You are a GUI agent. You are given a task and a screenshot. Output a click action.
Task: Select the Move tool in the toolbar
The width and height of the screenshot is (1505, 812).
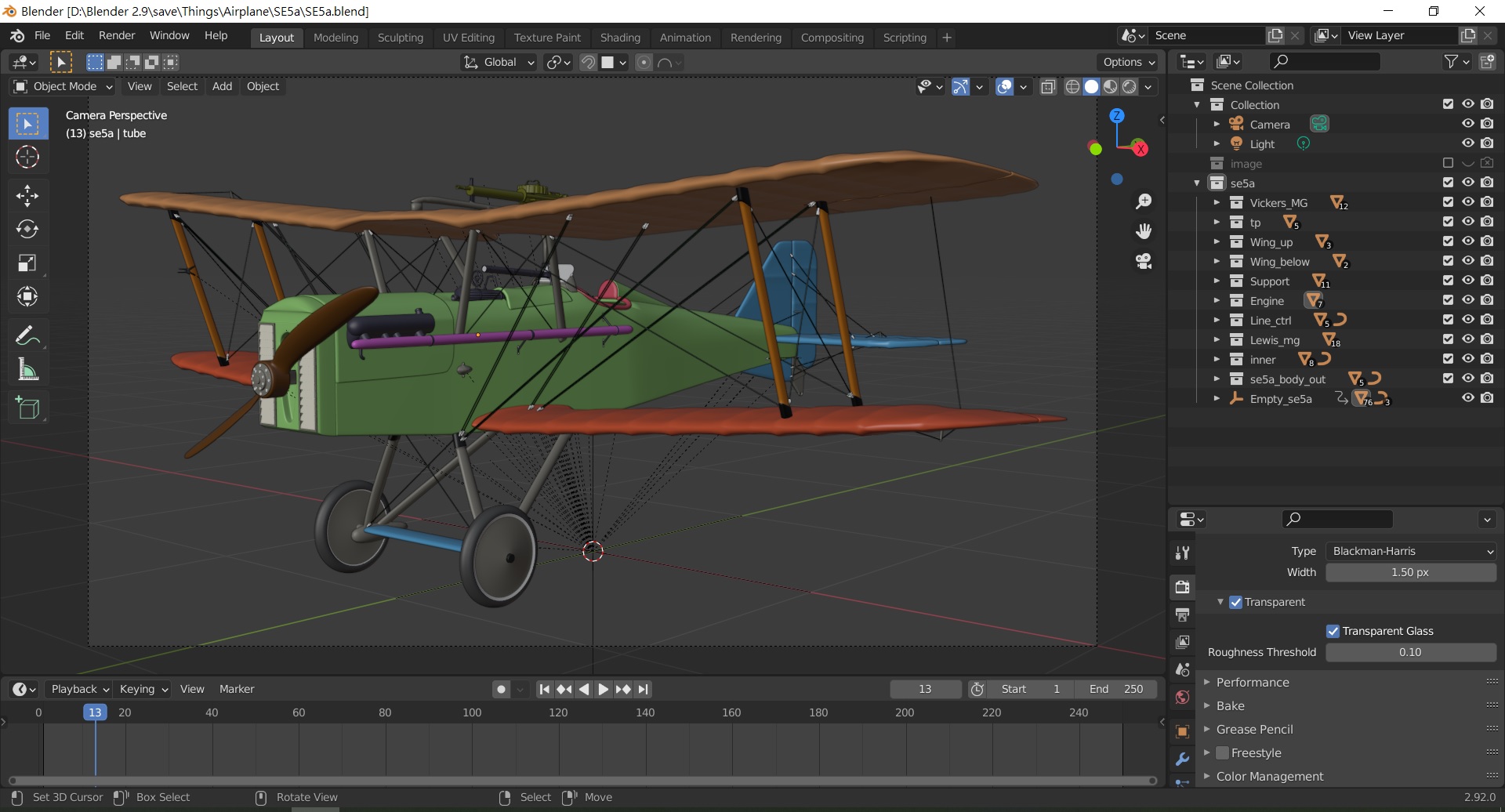(27, 195)
